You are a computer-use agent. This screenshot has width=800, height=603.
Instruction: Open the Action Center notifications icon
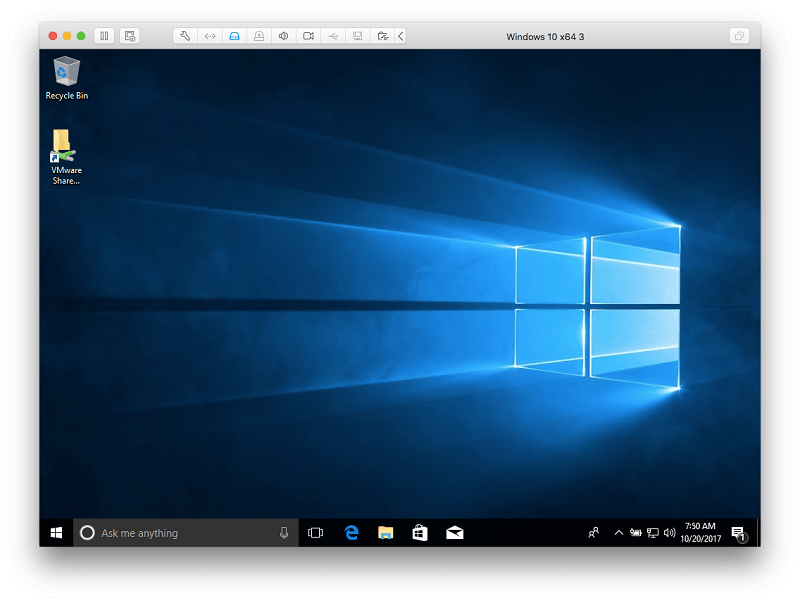coord(739,534)
